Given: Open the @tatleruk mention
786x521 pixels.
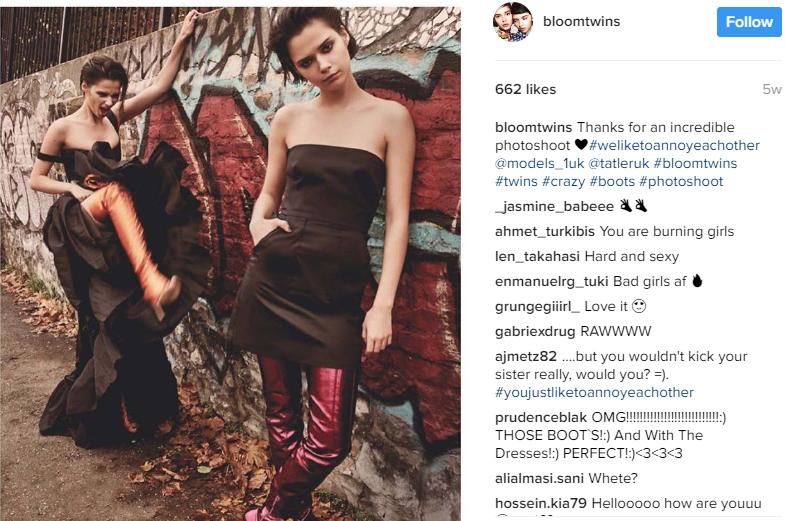Looking at the screenshot, I should click(x=619, y=163).
